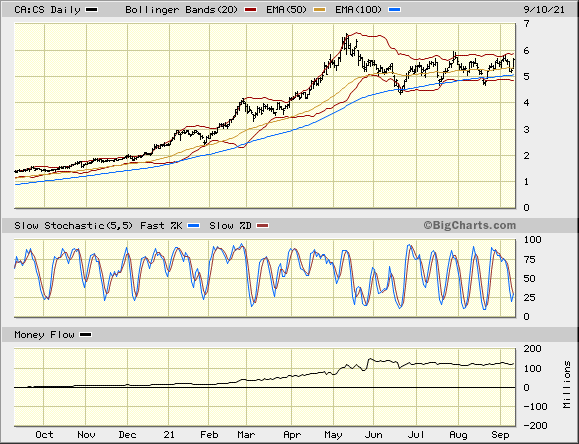Click the black CA:CS Daily legend swatch

pyautogui.click(x=92, y=10)
